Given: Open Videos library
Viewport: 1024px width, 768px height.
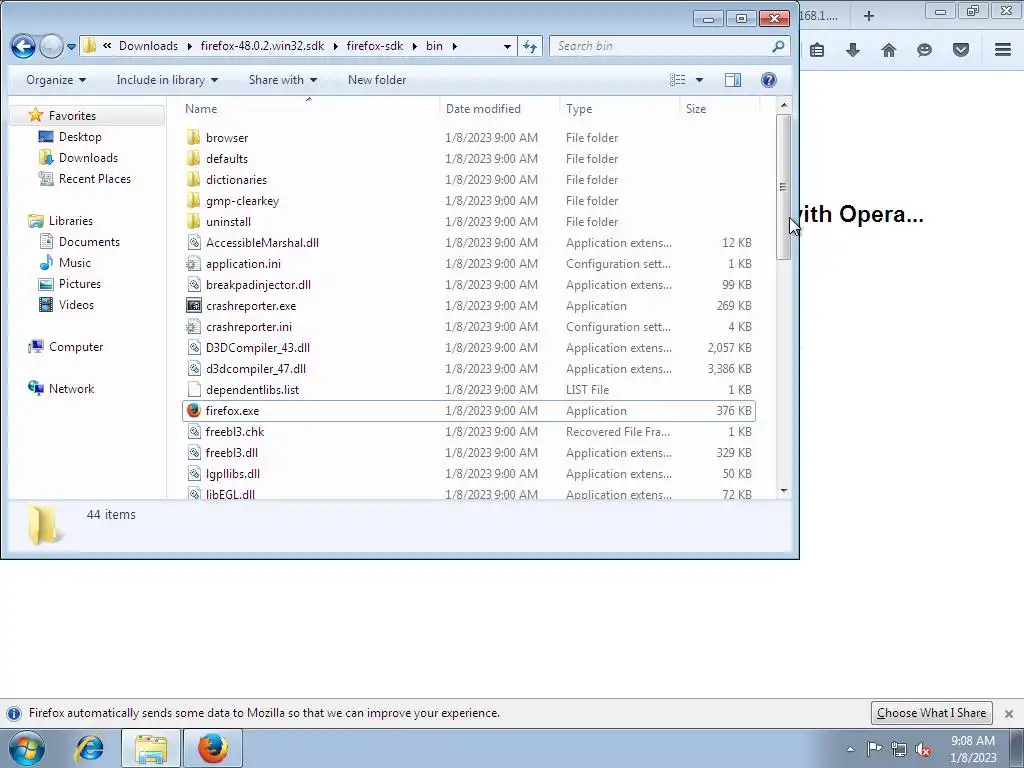Looking at the screenshot, I should (76, 304).
